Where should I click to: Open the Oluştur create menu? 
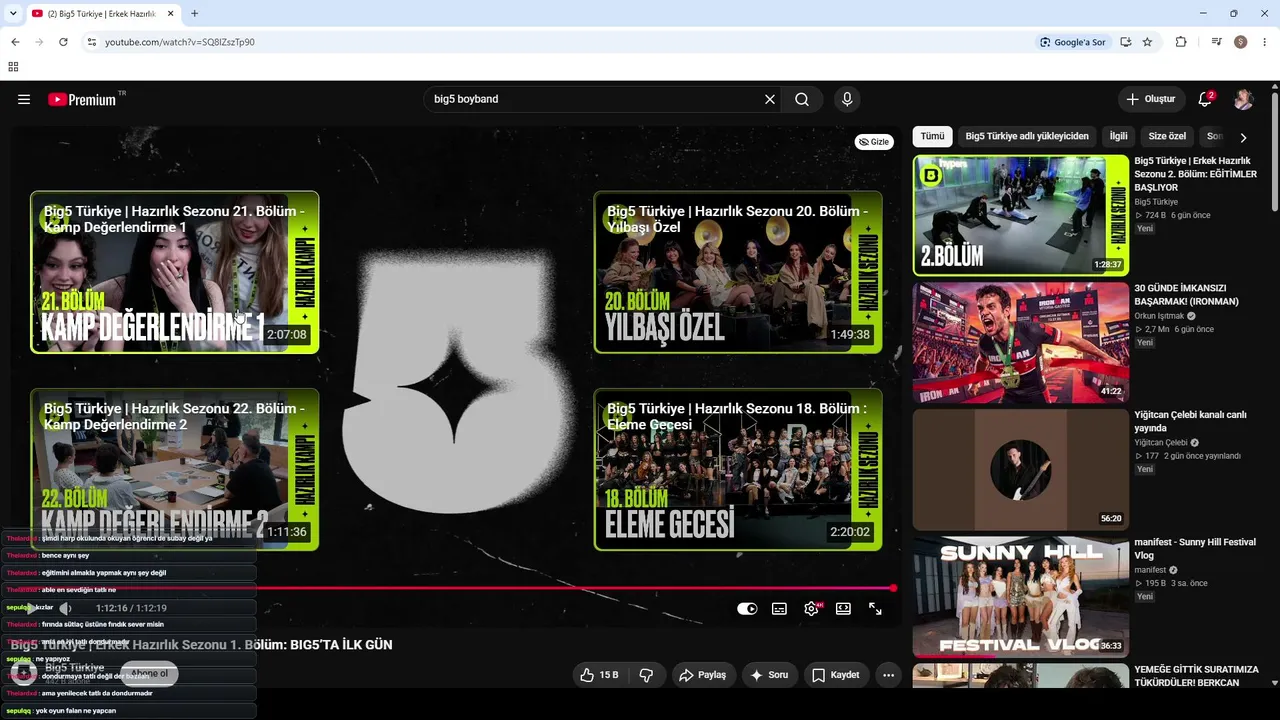click(x=1151, y=99)
